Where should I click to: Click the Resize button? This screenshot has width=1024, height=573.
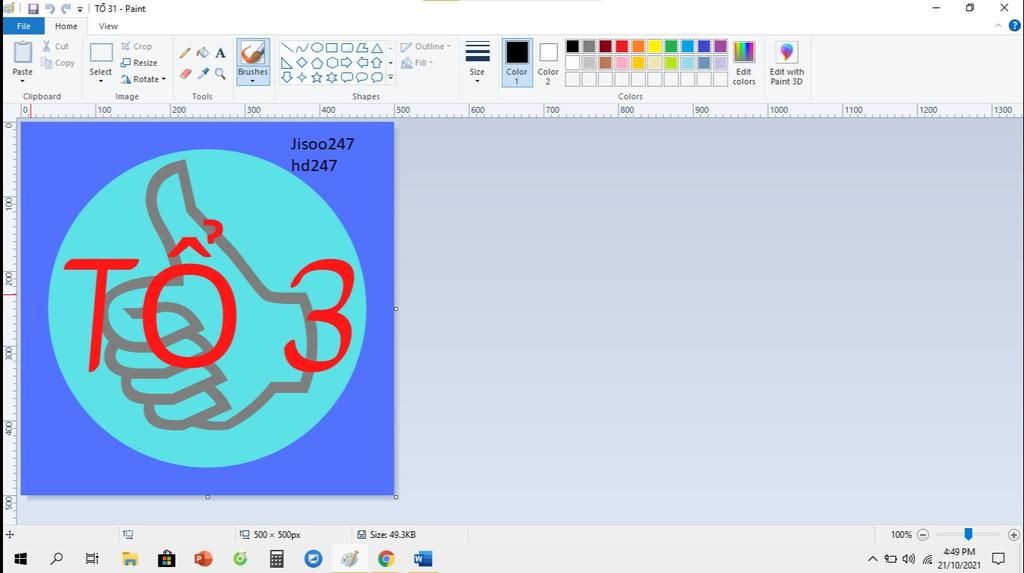pos(139,63)
